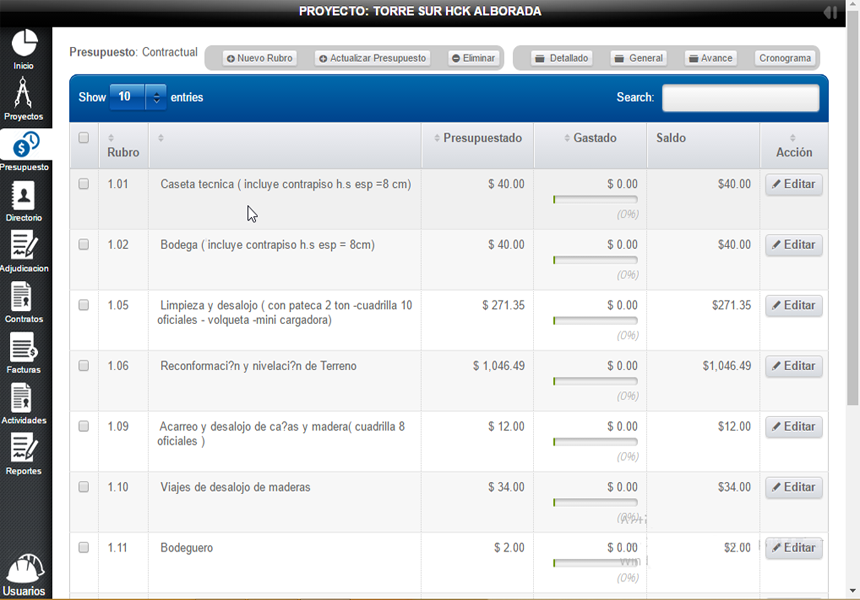Open Usuarios helmet icon

click(24, 568)
